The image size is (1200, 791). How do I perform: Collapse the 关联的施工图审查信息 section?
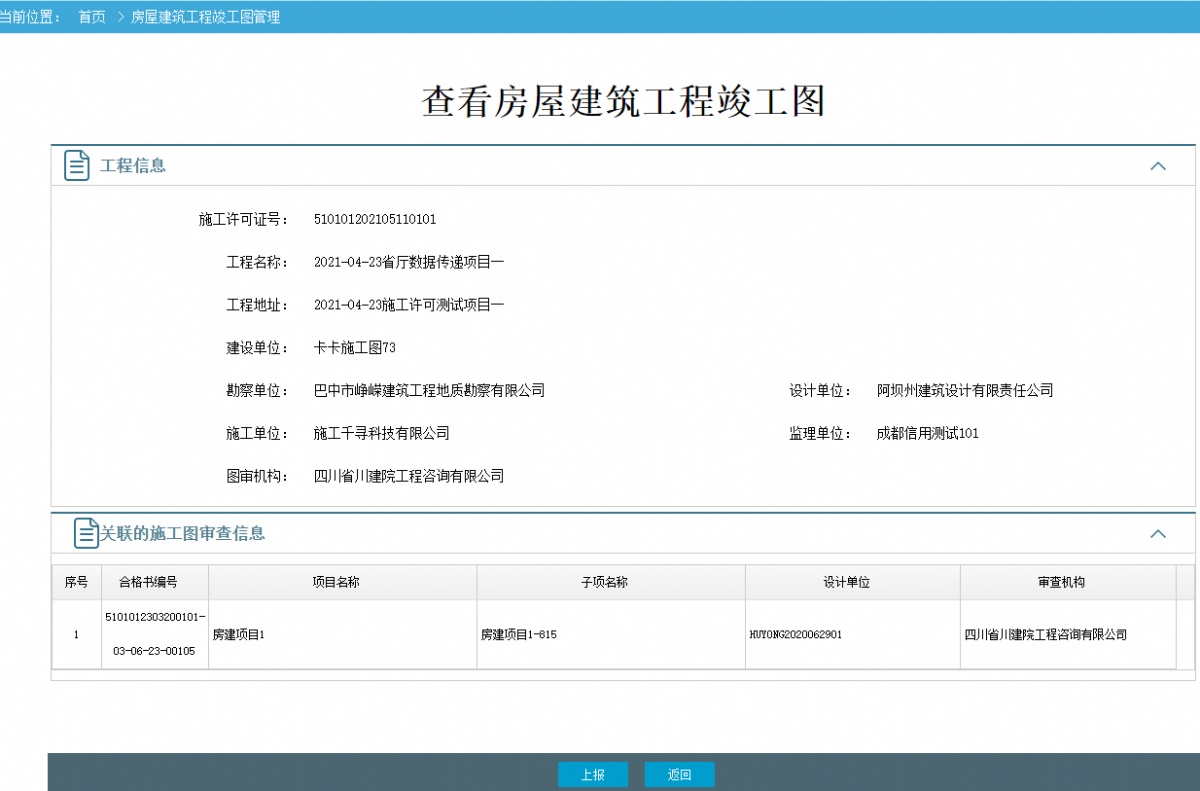tap(1158, 534)
